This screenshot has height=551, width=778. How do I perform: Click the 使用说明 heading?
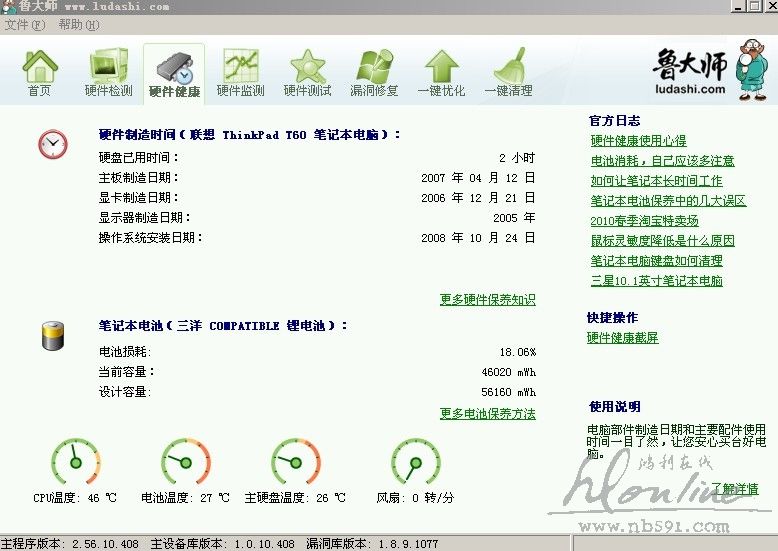(x=614, y=407)
